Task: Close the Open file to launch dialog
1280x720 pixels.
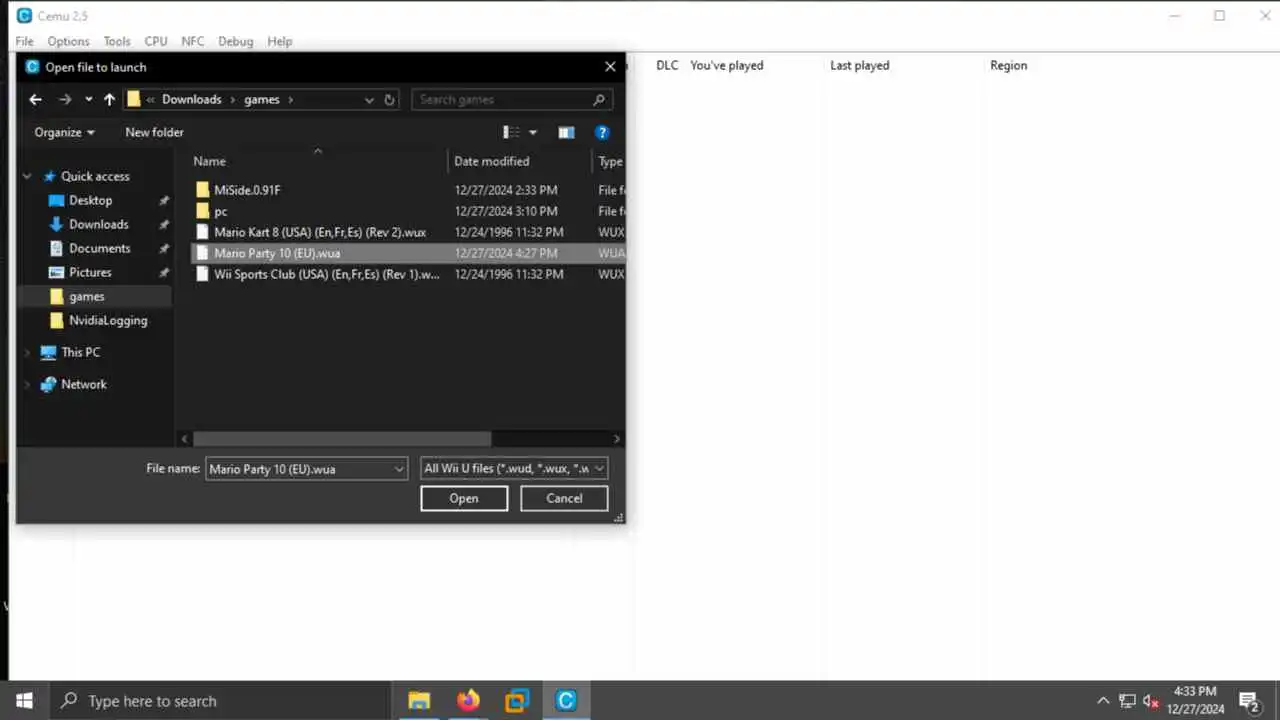Action: [610, 67]
